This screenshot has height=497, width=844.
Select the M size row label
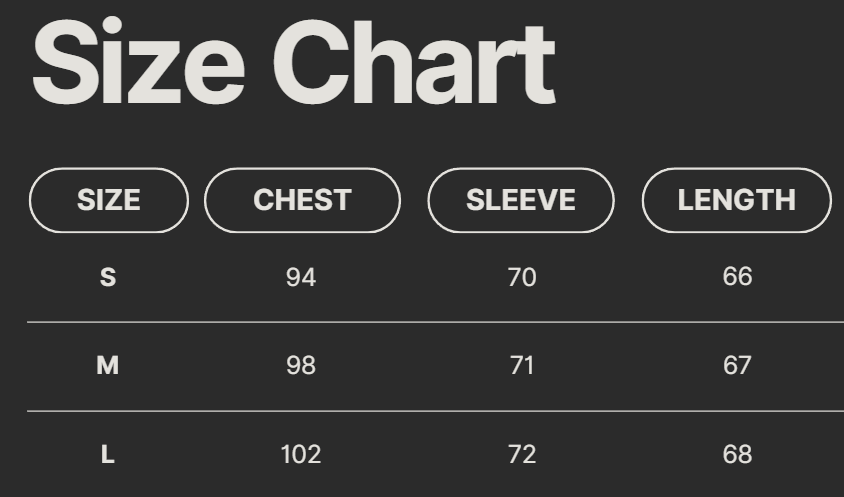click(108, 366)
